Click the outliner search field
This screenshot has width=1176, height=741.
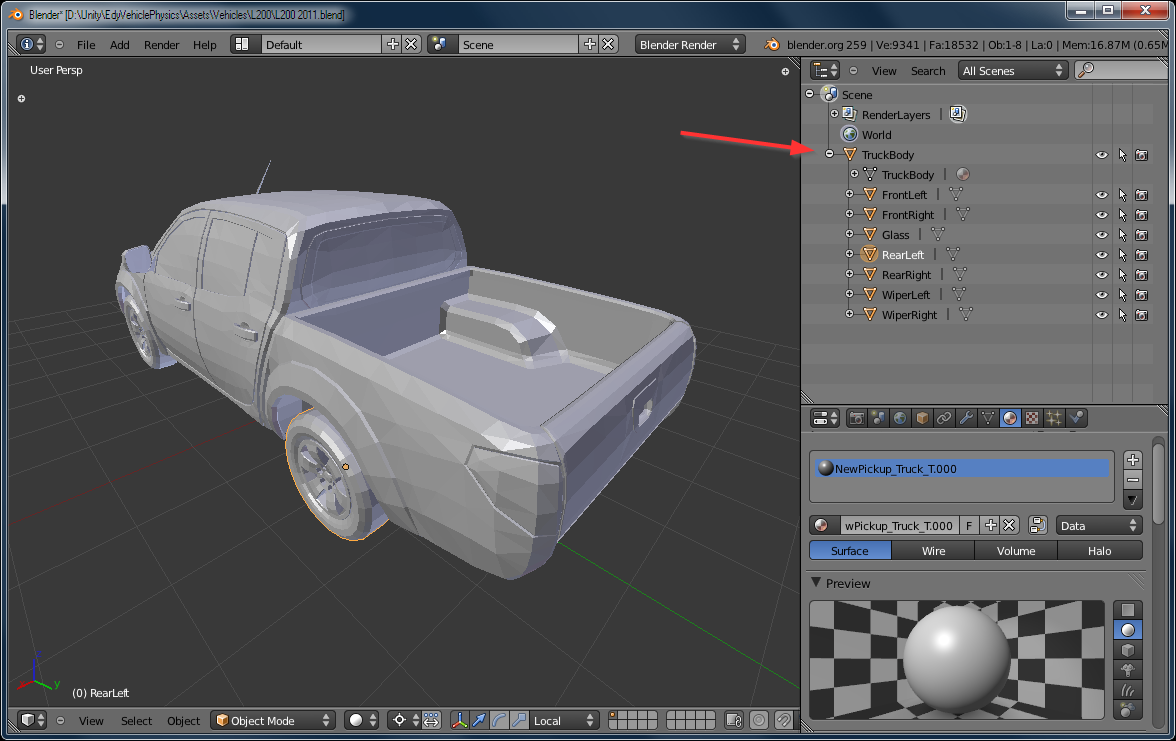point(1124,70)
